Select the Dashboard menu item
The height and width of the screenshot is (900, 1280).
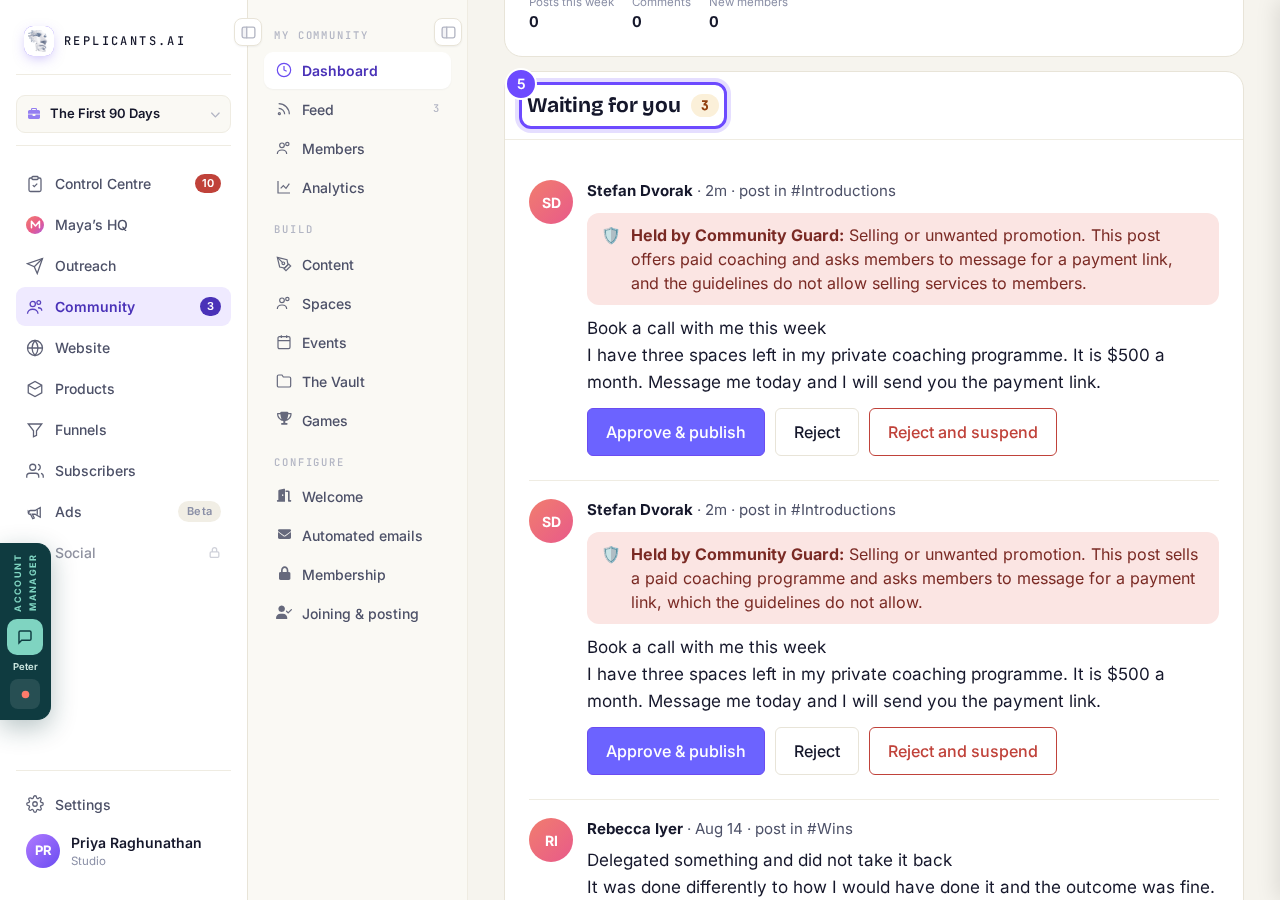tap(357, 71)
